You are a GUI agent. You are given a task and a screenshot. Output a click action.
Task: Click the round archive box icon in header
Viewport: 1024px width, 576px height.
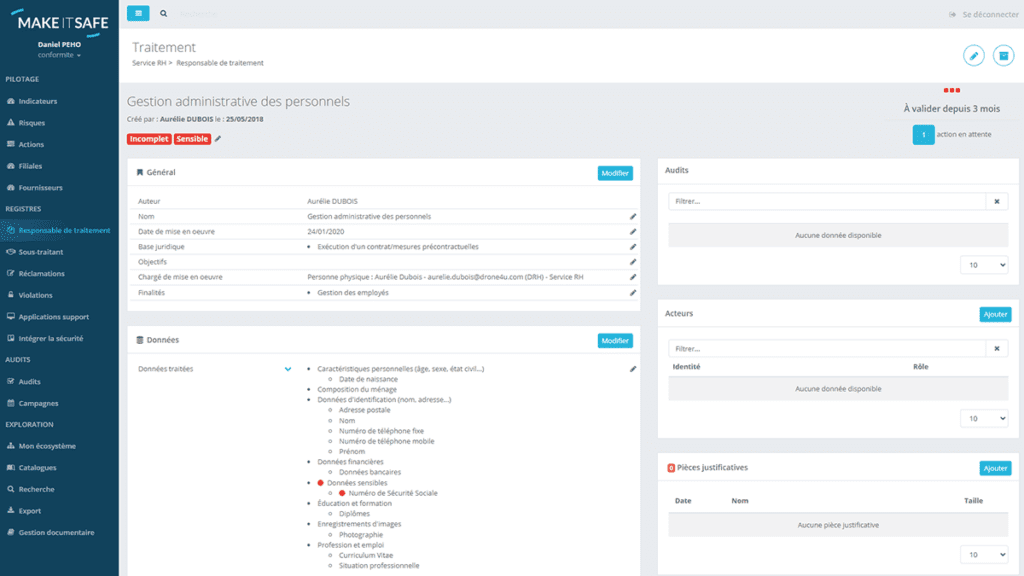tap(1003, 56)
